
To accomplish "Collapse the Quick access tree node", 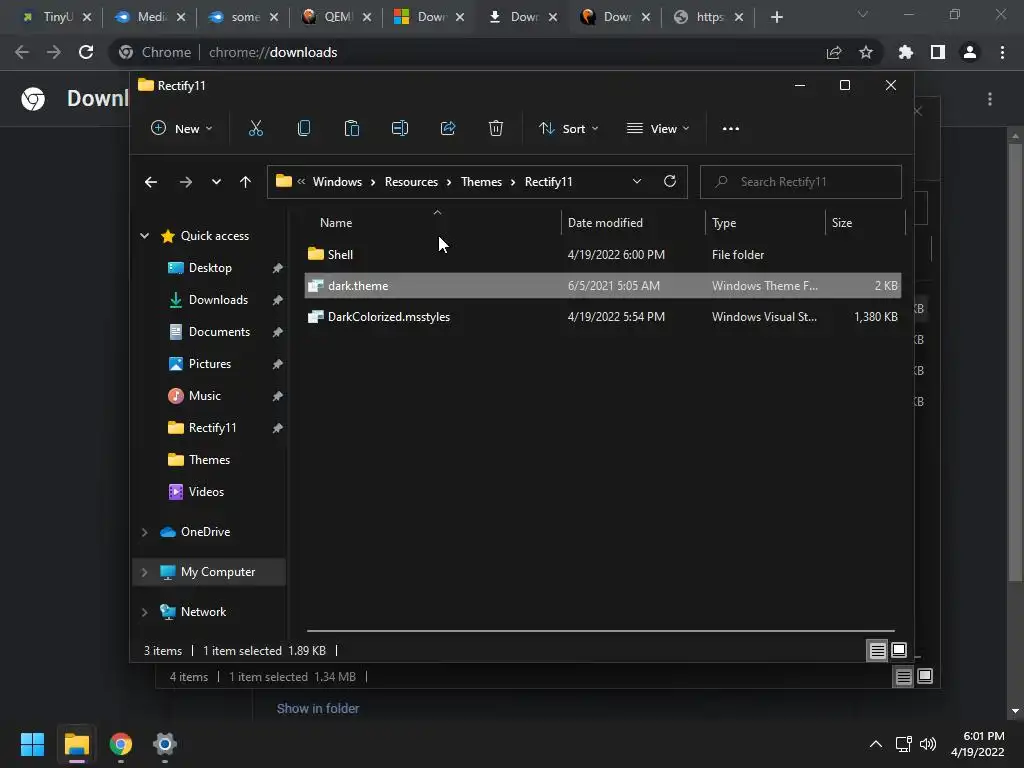I will point(144,236).
